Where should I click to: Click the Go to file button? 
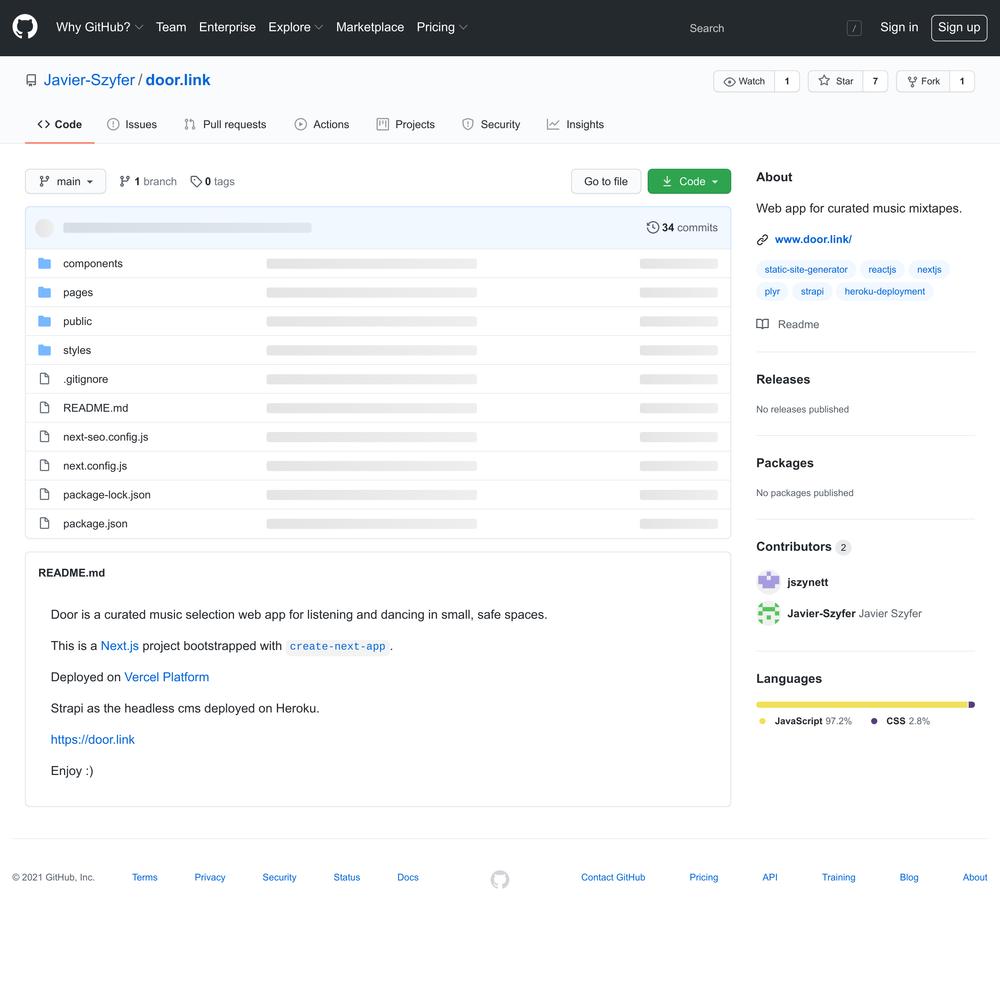(606, 182)
